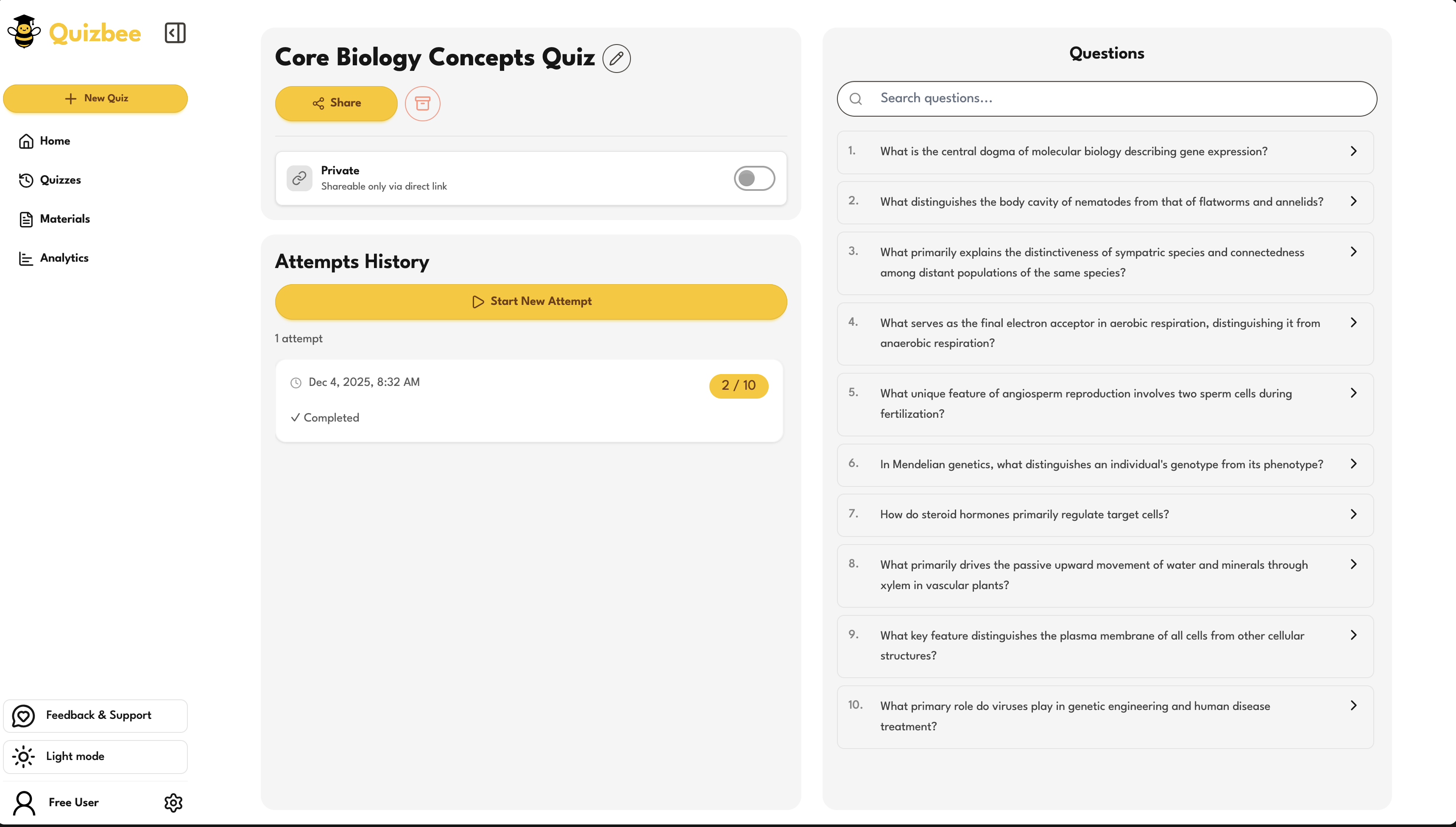Select Quizzes in the sidebar menu

(x=60, y=180)
